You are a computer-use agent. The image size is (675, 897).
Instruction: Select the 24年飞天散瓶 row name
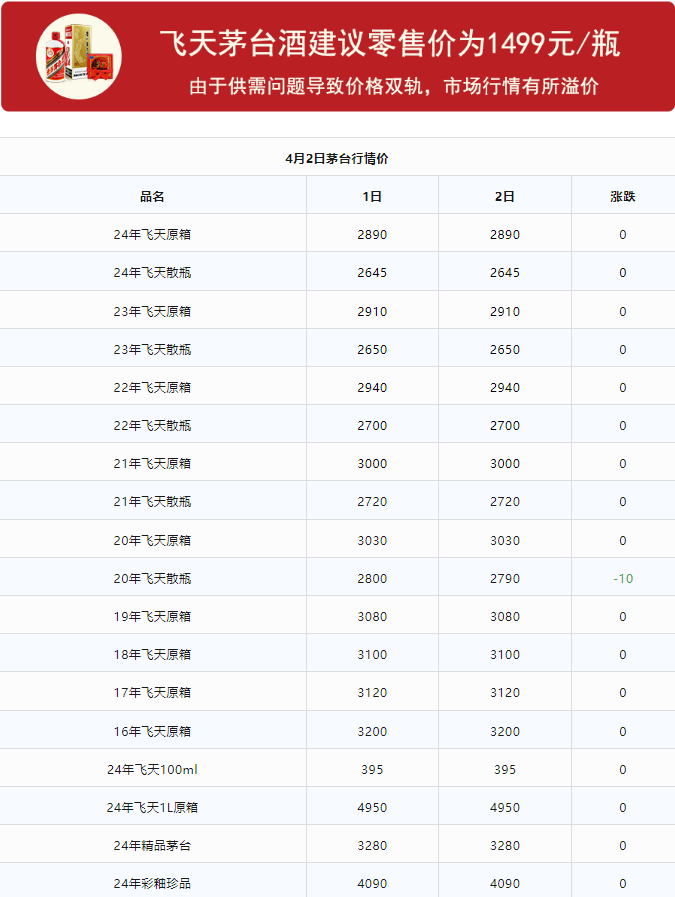[x=152, y=272]
